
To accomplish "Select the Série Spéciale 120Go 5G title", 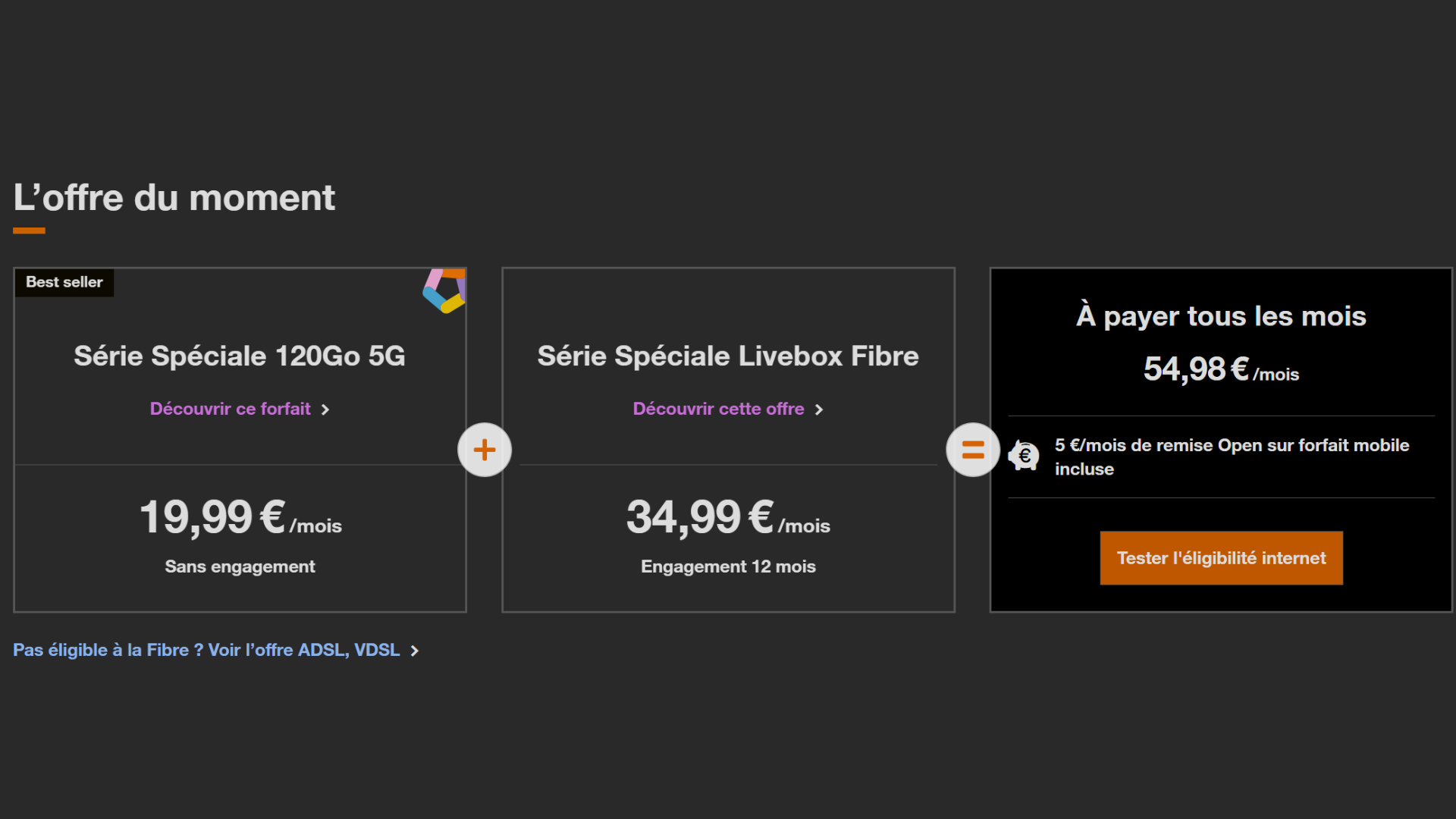I will (240, 356).
